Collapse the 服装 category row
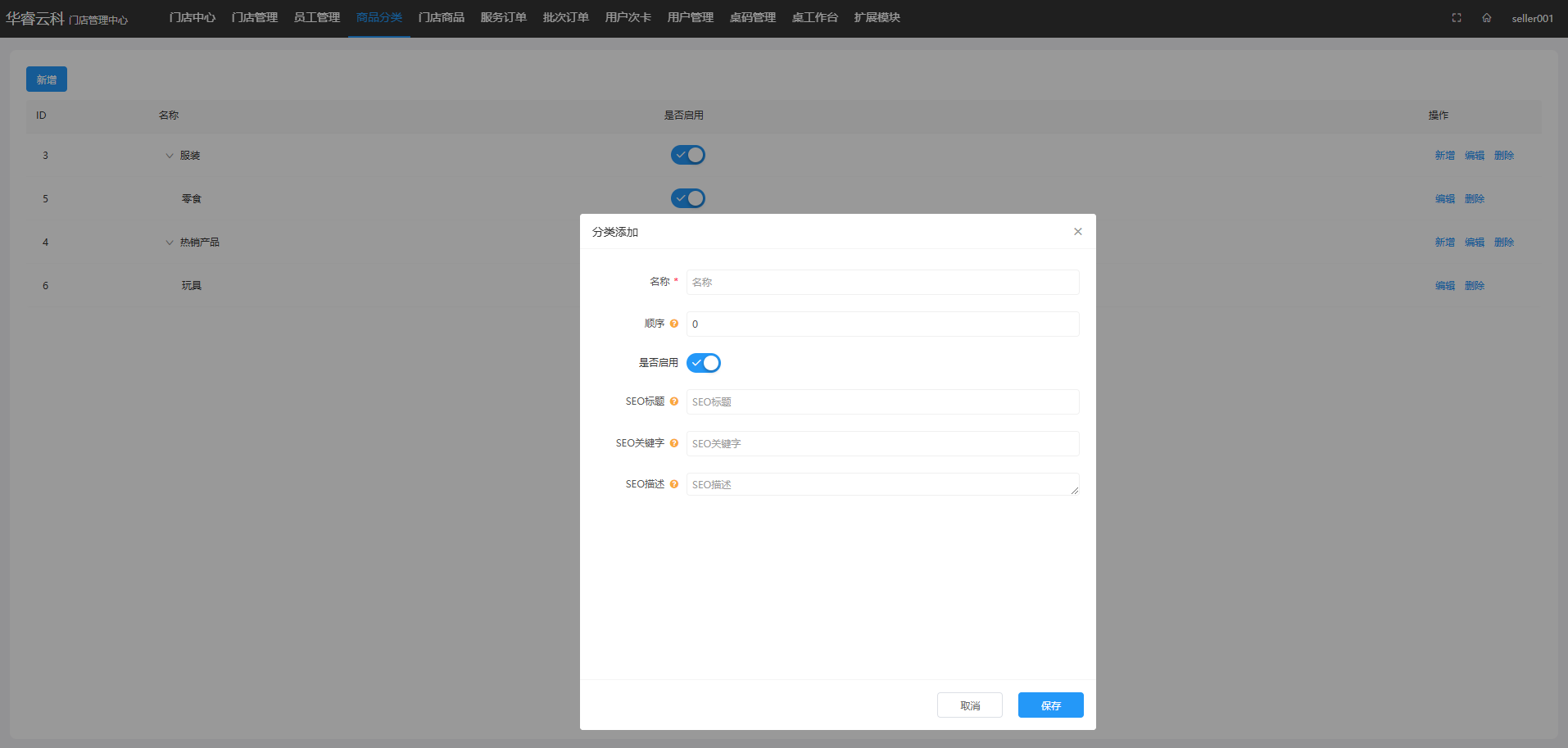 point(170,156)
